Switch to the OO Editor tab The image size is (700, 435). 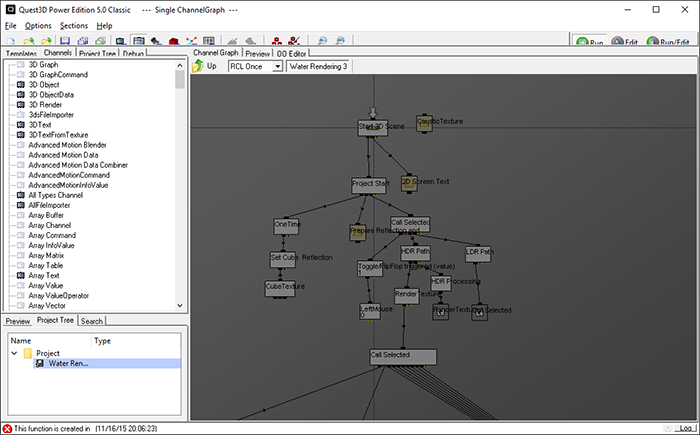pos(292,53)
